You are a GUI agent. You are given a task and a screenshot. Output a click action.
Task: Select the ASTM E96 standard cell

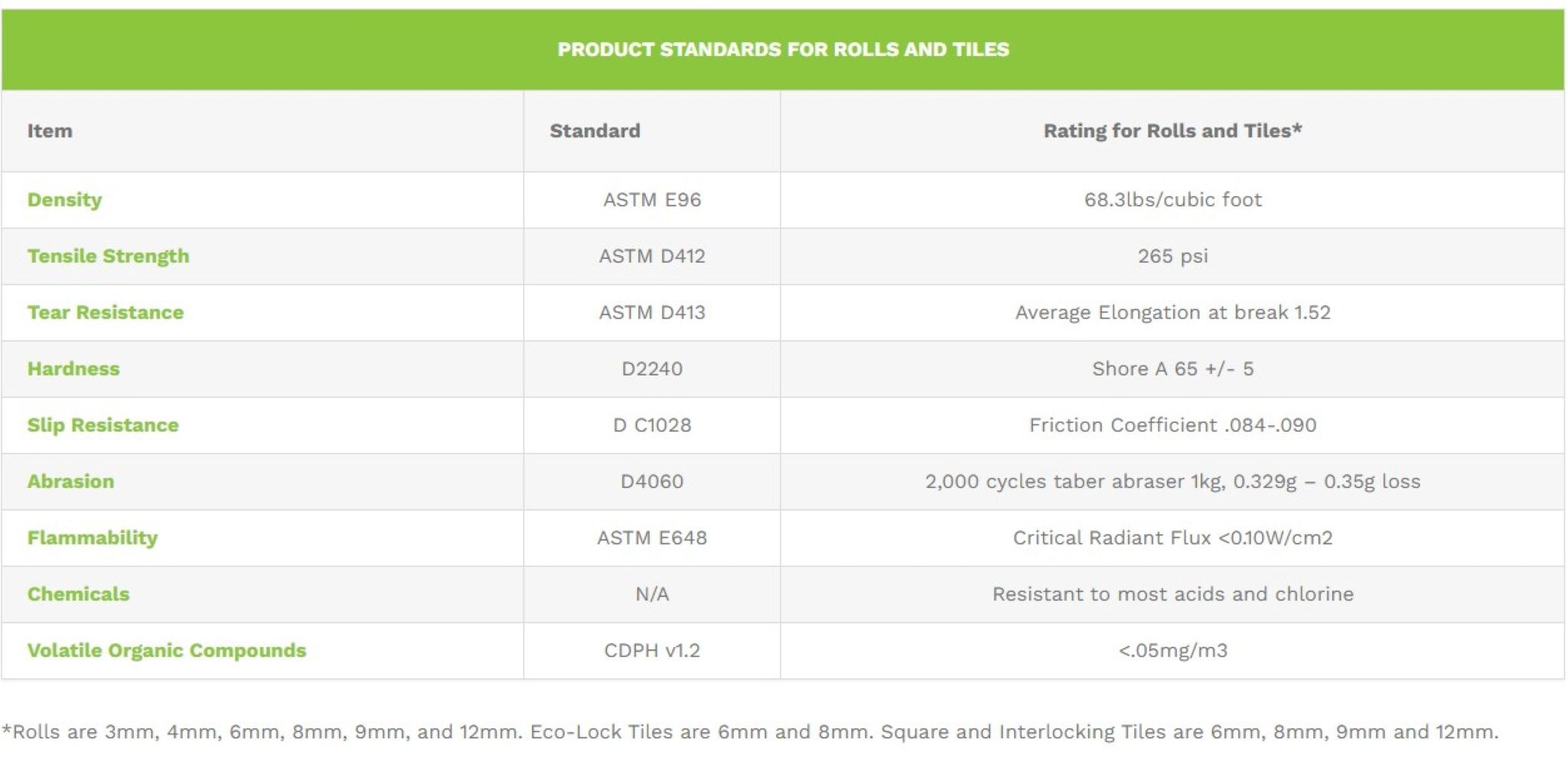click(x=652, y=200)
